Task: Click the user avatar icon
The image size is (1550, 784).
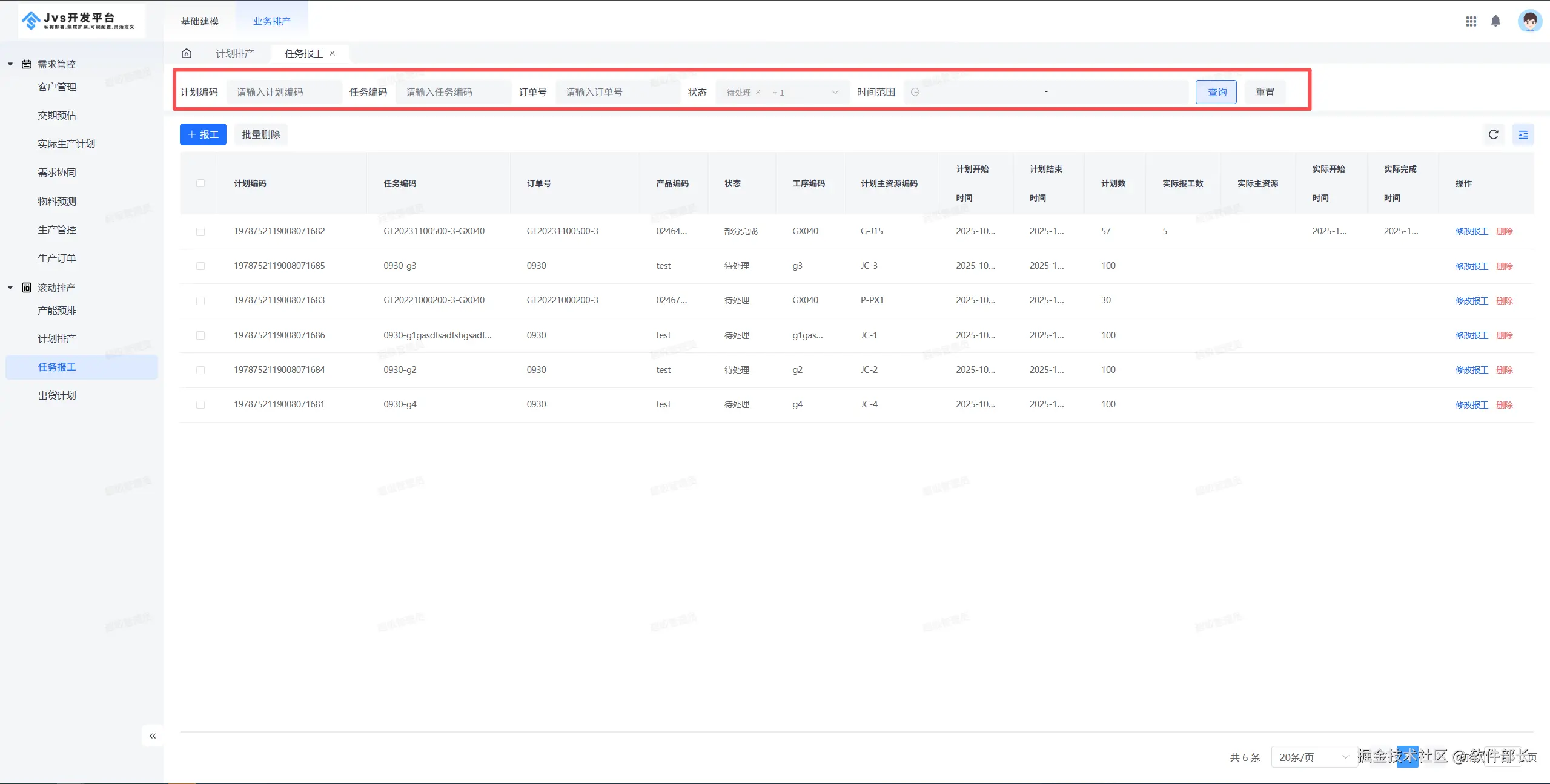Action: pyautogui.click(x=1529, y=21)
